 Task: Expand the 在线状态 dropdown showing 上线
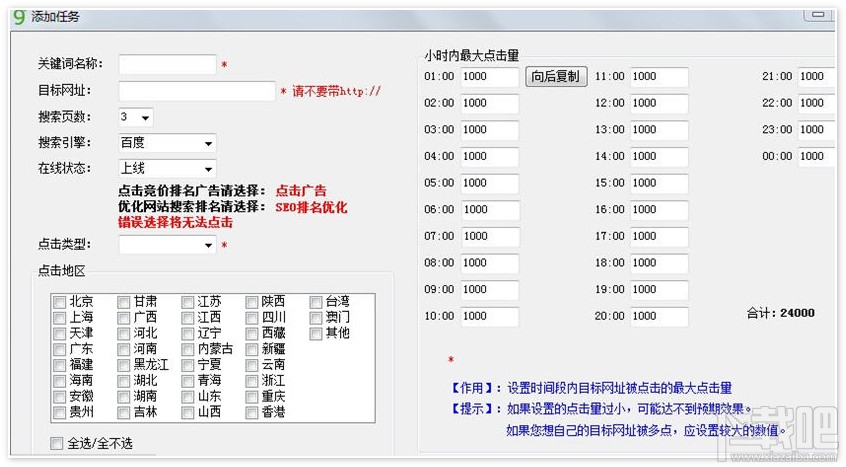167,169
